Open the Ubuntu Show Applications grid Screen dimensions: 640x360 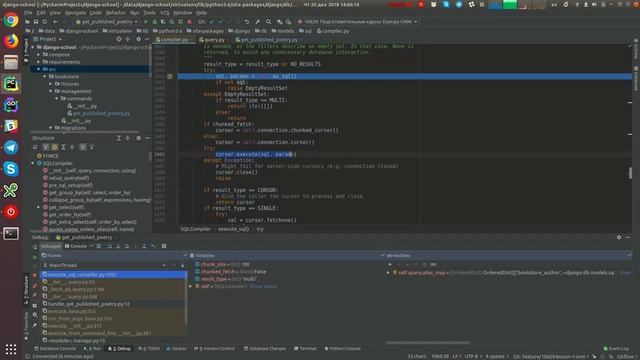pos(11,349)
